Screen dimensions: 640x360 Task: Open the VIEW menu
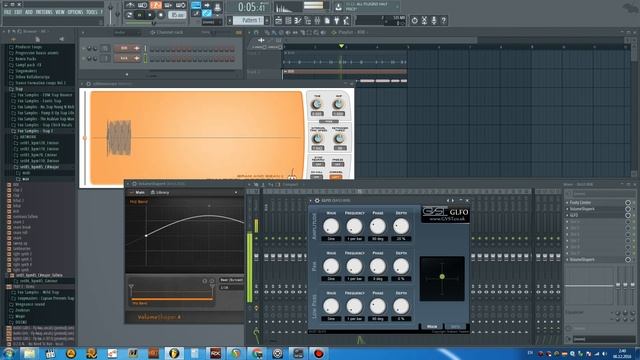[60, 12]
